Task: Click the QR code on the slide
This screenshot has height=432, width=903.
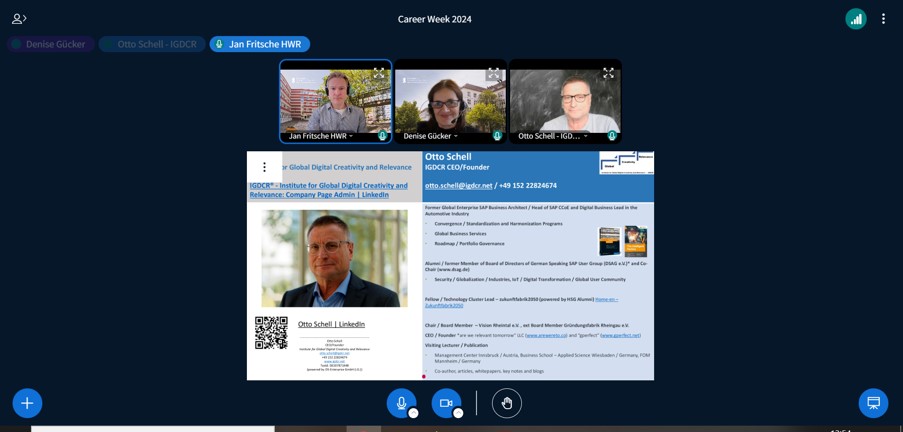Action: click(x=271, y=332)
